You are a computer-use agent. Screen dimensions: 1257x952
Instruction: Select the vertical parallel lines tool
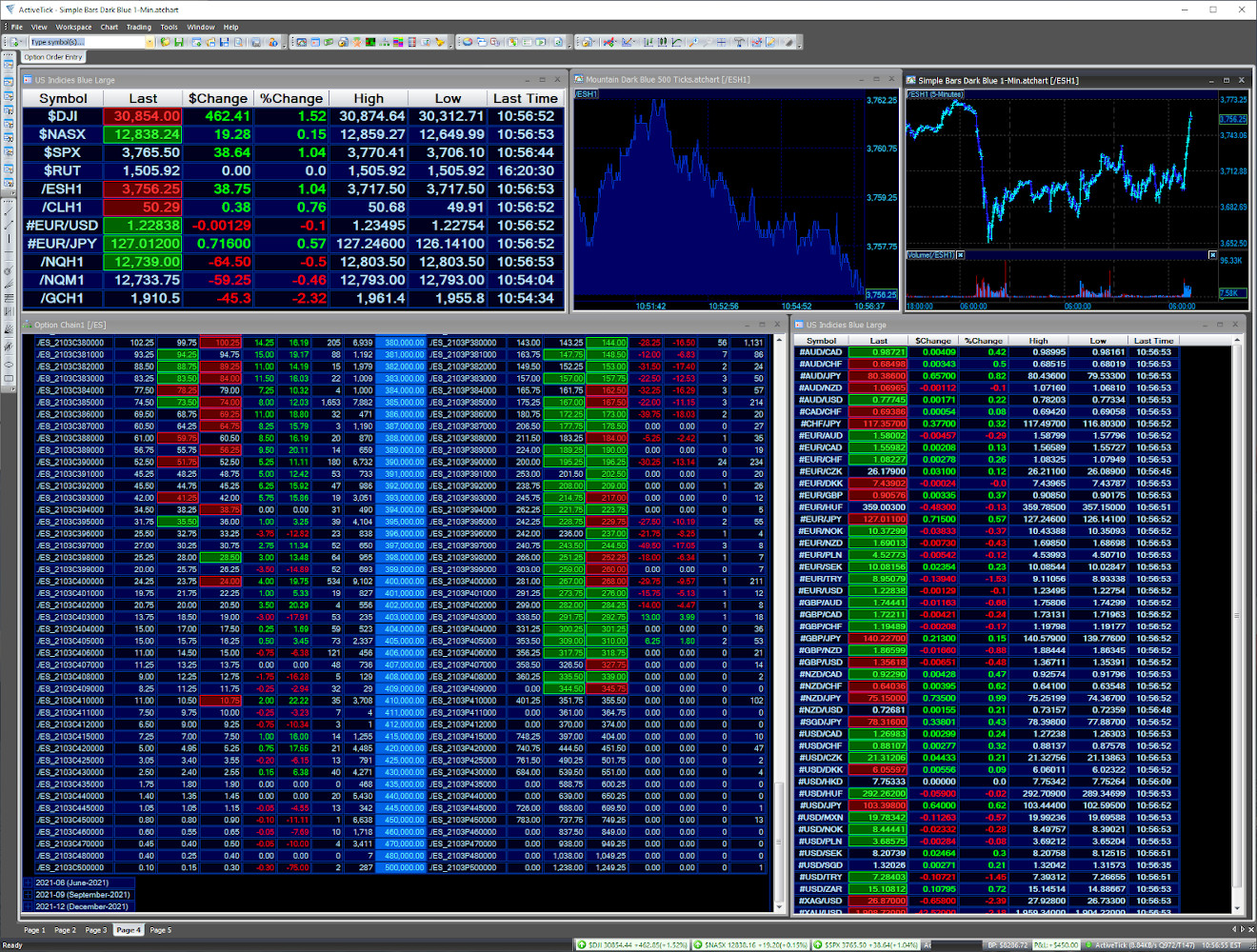9,311
